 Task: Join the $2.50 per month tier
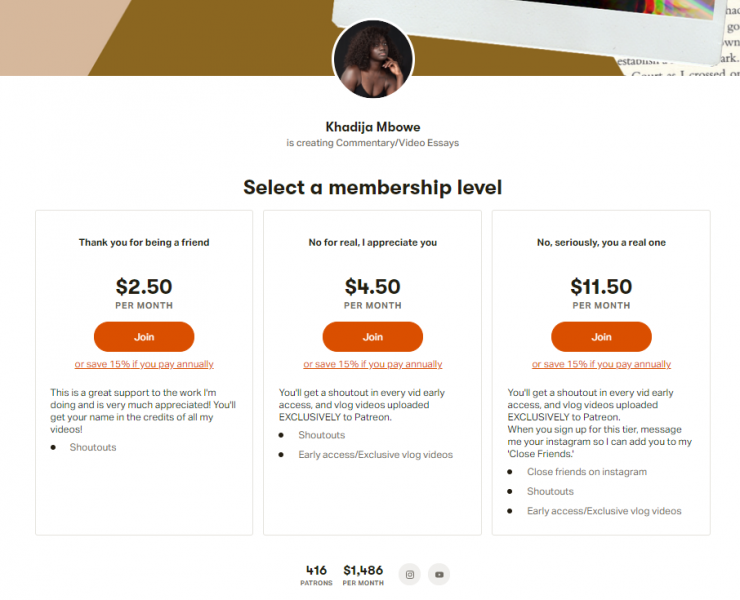(144, 337)
